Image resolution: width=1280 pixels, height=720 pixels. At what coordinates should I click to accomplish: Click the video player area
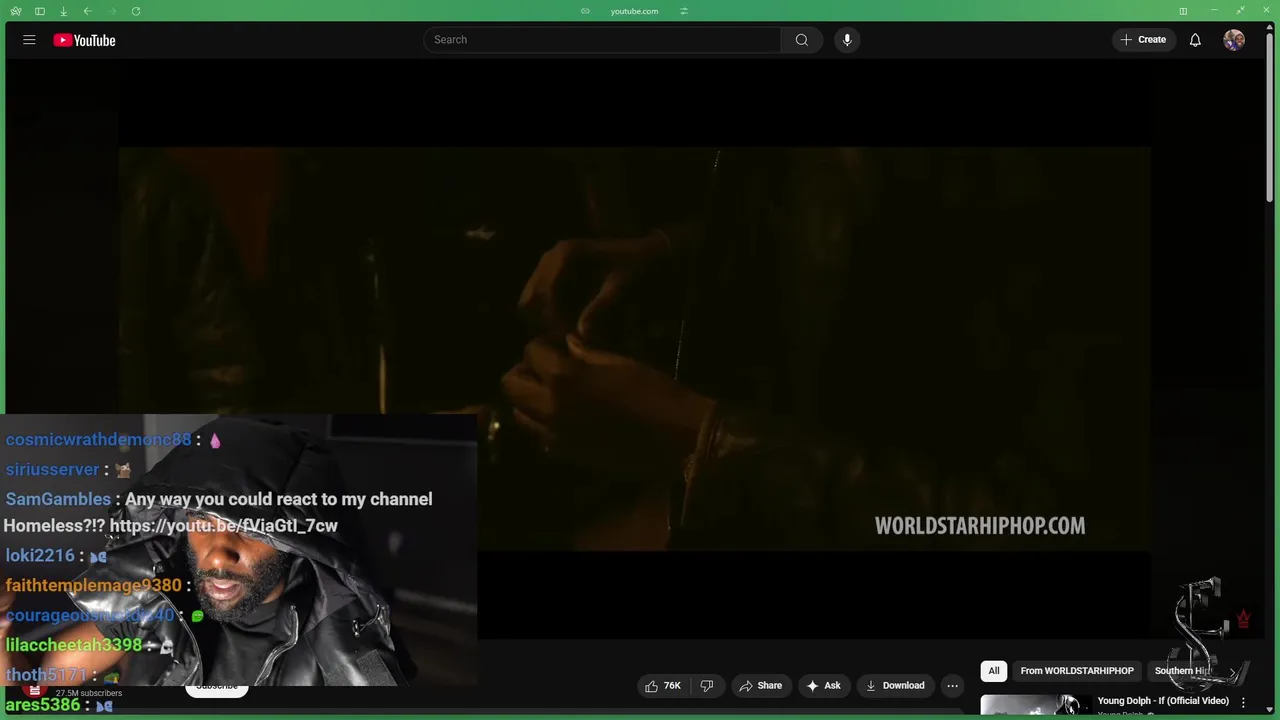coord(634,348)
